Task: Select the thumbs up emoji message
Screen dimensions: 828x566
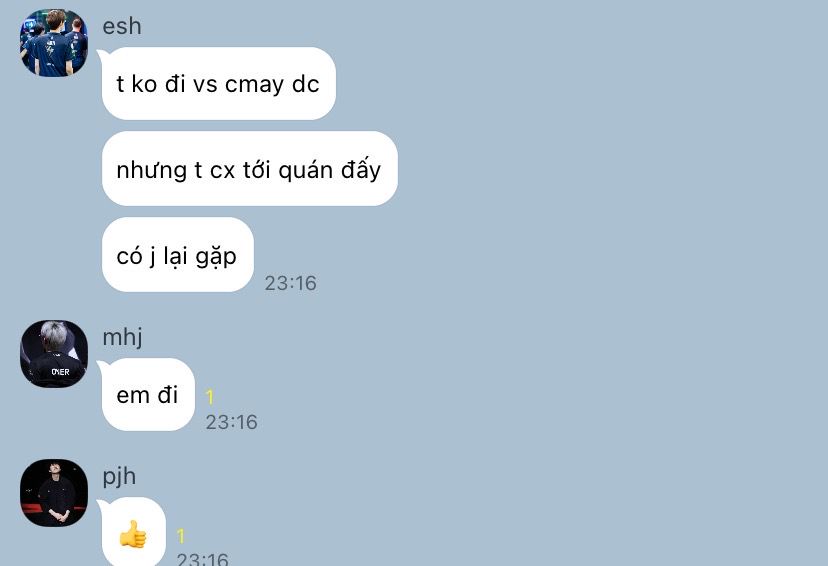Action: 134,532
